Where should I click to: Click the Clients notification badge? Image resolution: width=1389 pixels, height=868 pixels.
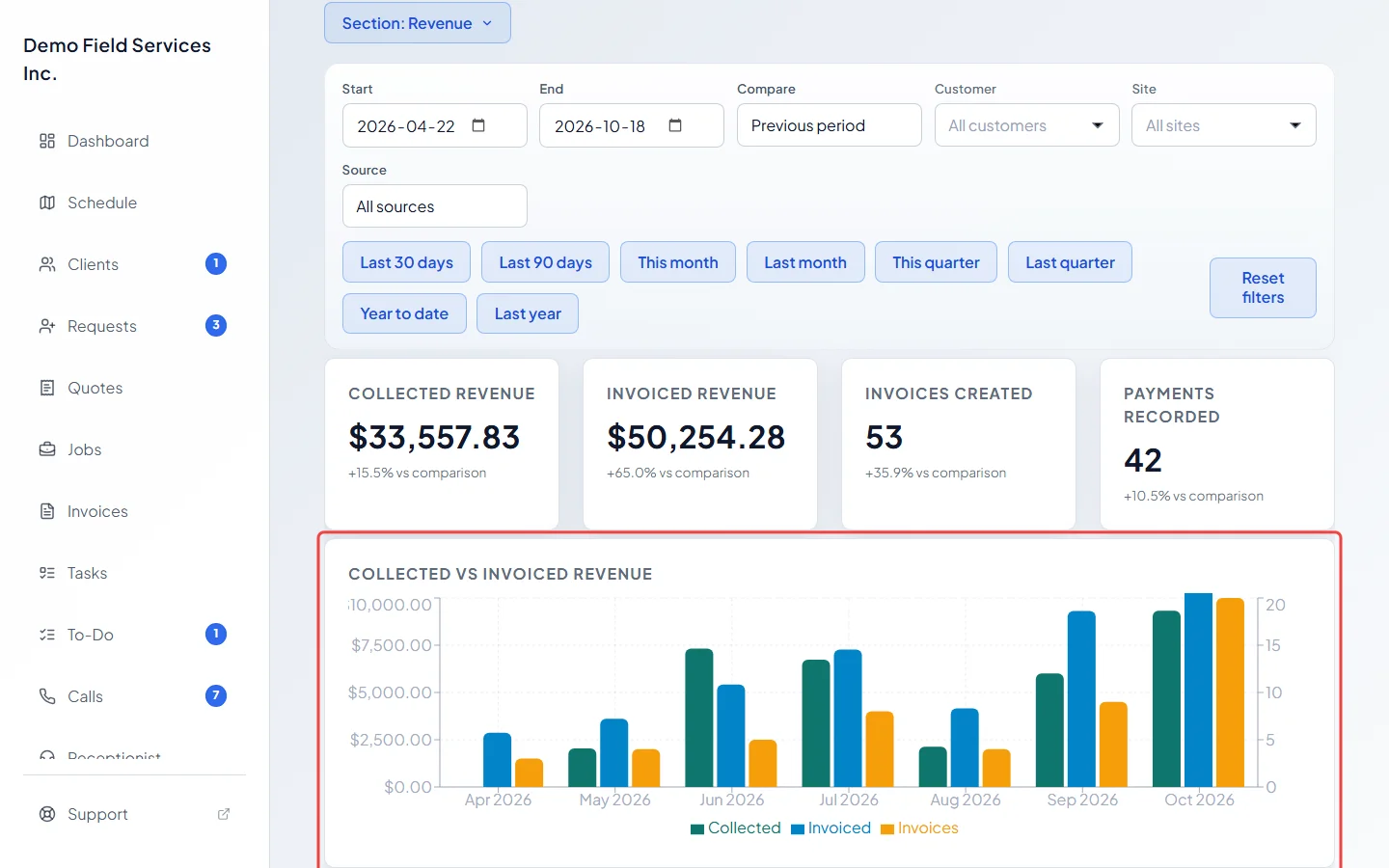click(x=216, y=263)
